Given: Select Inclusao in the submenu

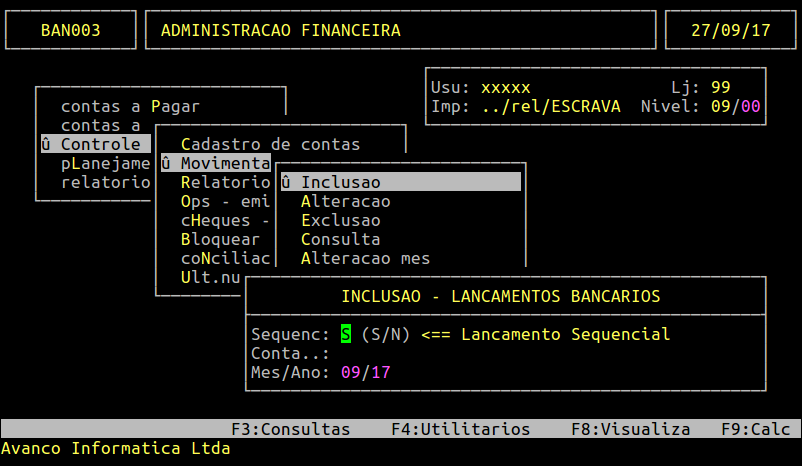Looking at the screenshot, I should [340, 182].
